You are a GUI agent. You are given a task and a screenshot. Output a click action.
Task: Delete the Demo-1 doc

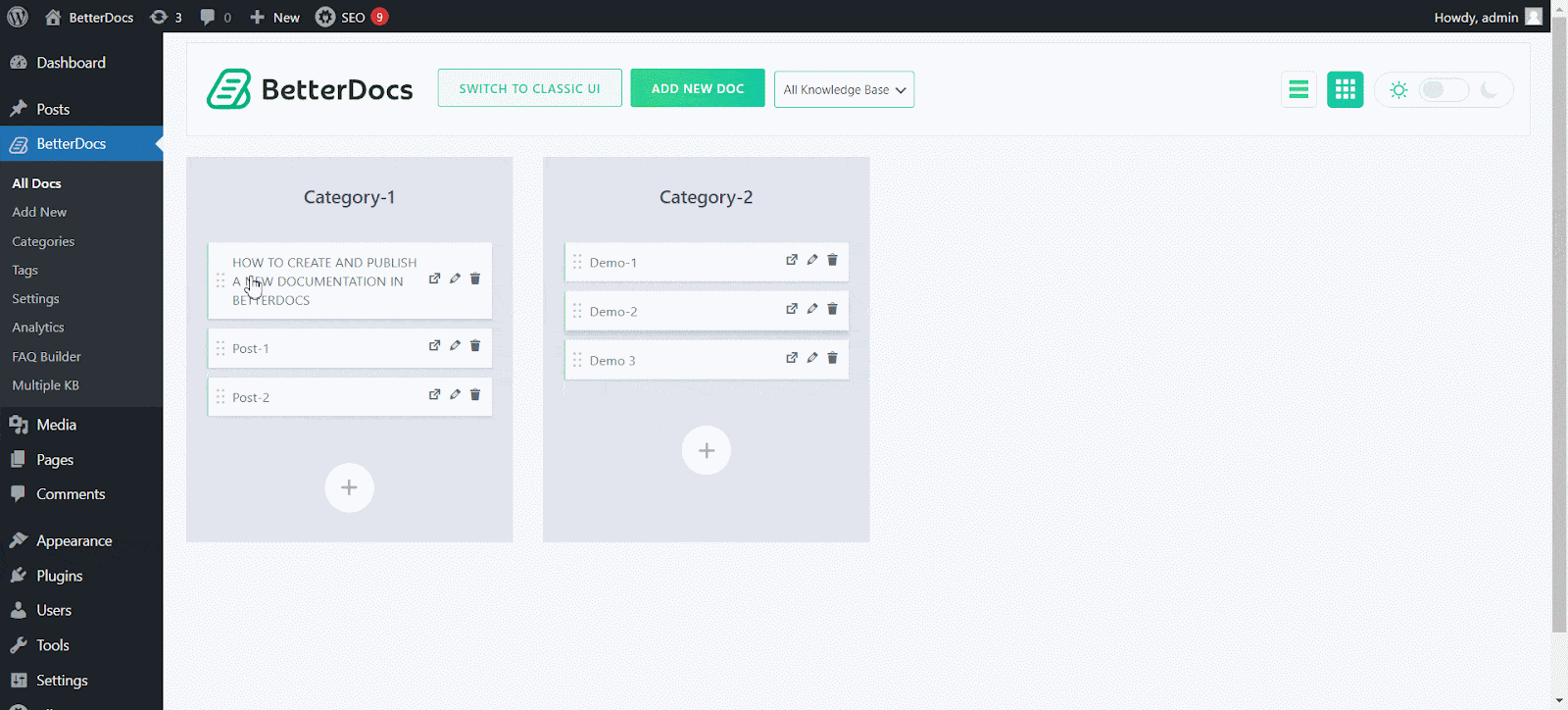click(833, 260)
